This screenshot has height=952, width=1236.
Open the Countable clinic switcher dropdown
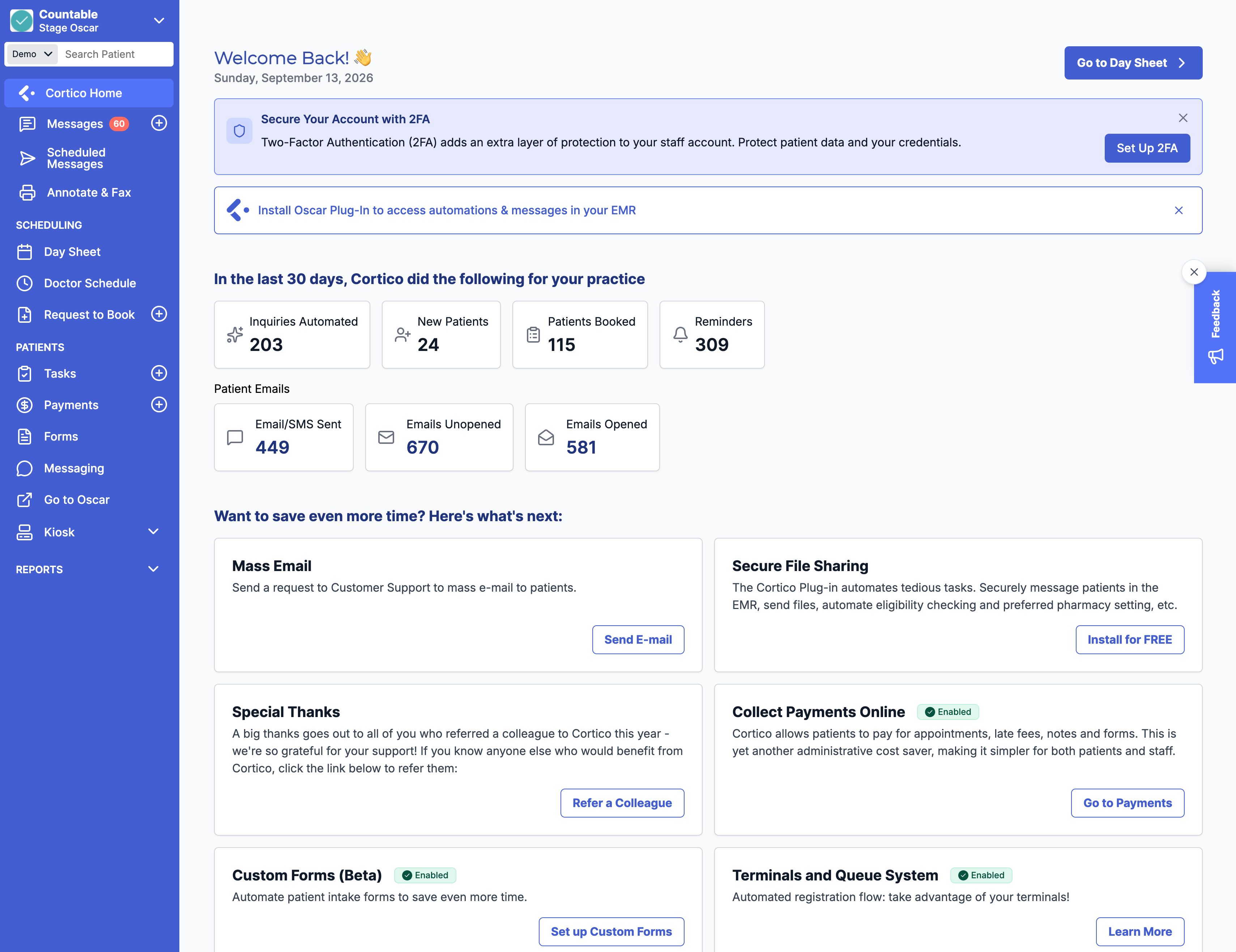click(159, 20)
